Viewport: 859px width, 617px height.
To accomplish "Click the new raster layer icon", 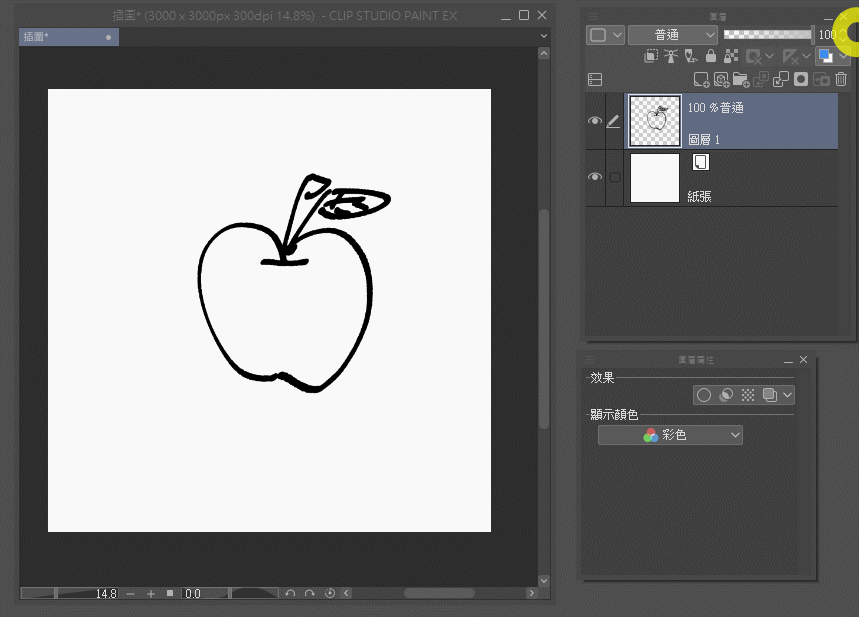I will (701, 80).
